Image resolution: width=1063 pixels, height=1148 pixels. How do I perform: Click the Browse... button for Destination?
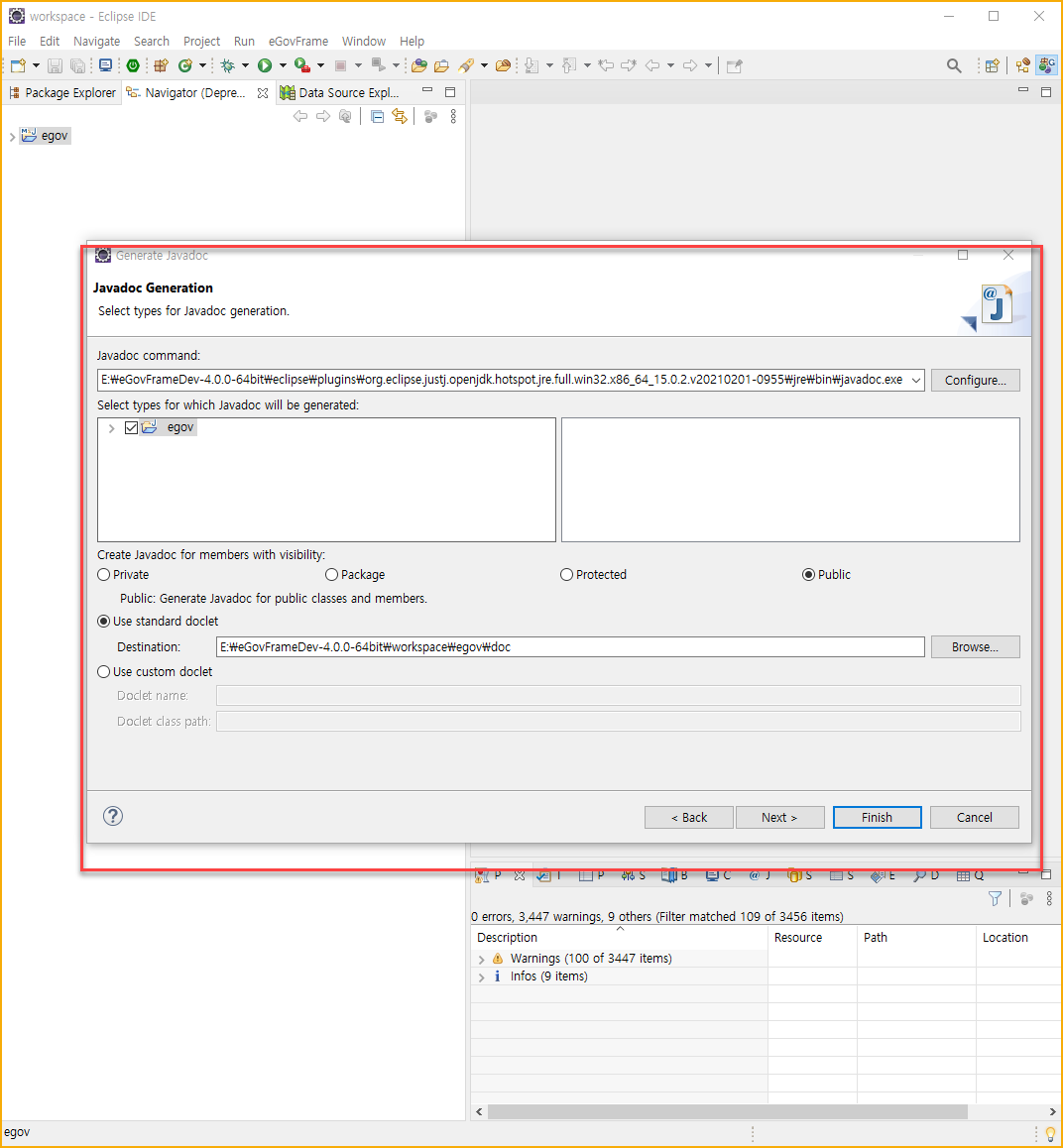(x=975, y=646)
